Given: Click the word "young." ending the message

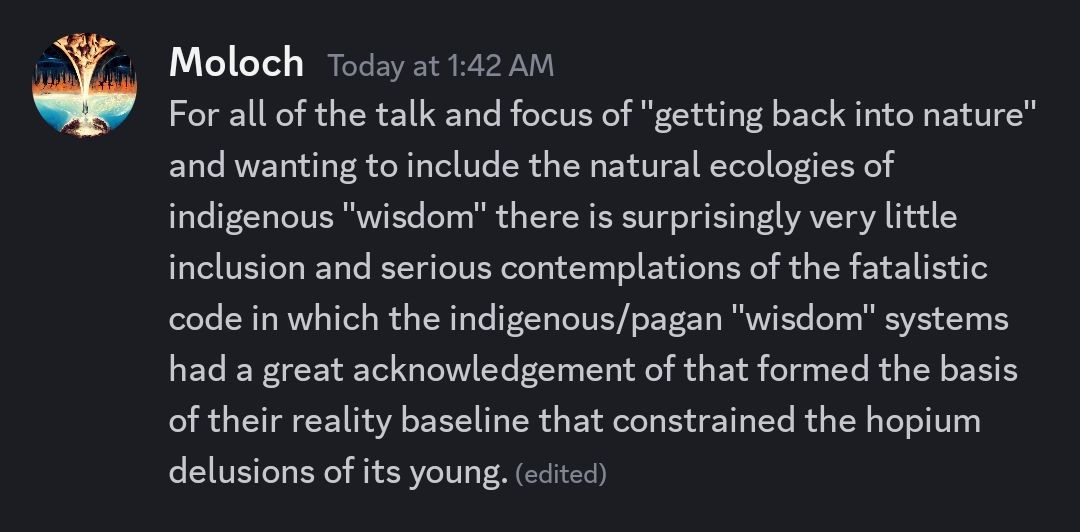Looking at the screenshot, I should pos(458,473).
